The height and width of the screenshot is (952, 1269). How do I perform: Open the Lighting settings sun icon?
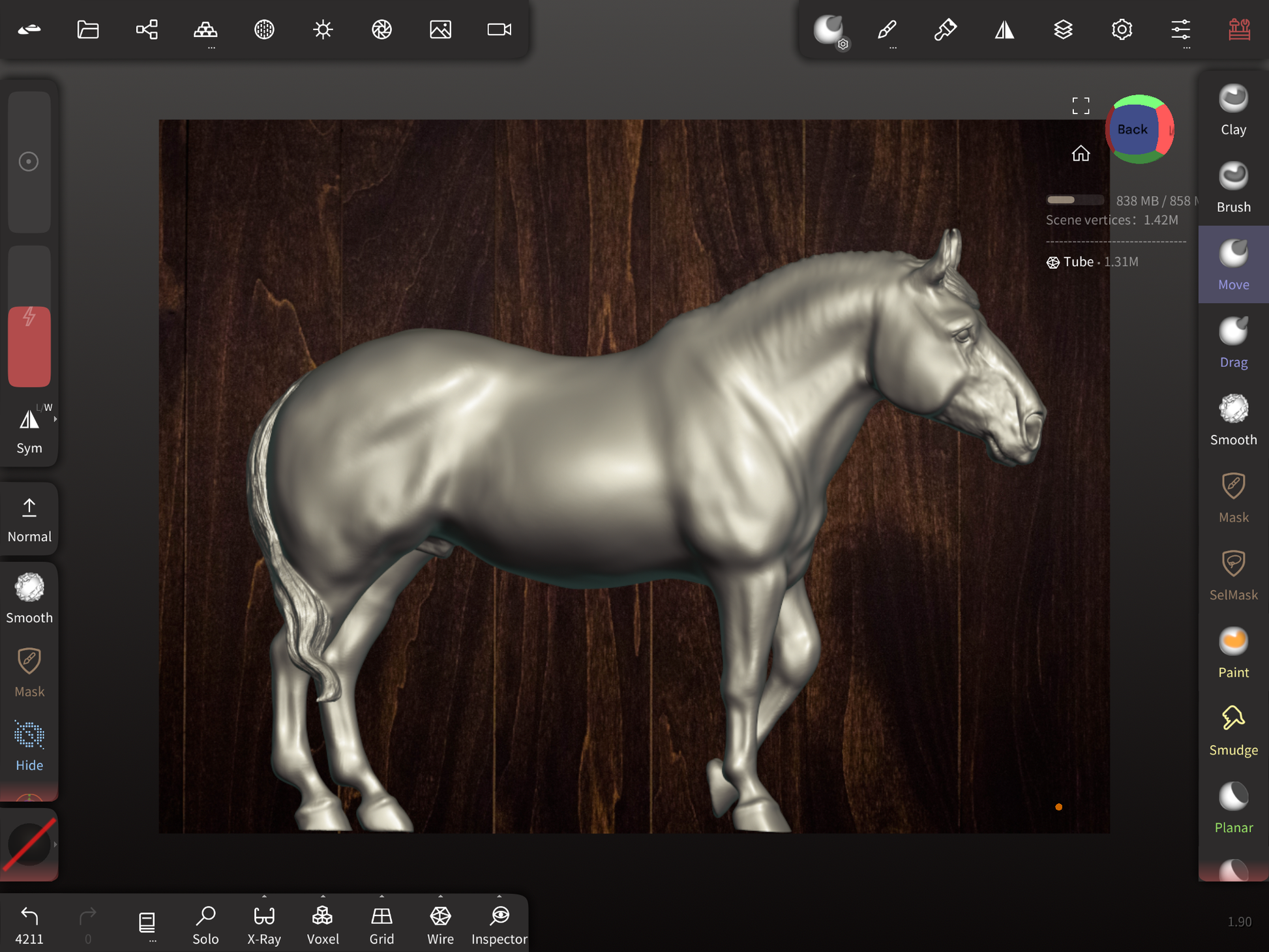[x=323, y=29]
